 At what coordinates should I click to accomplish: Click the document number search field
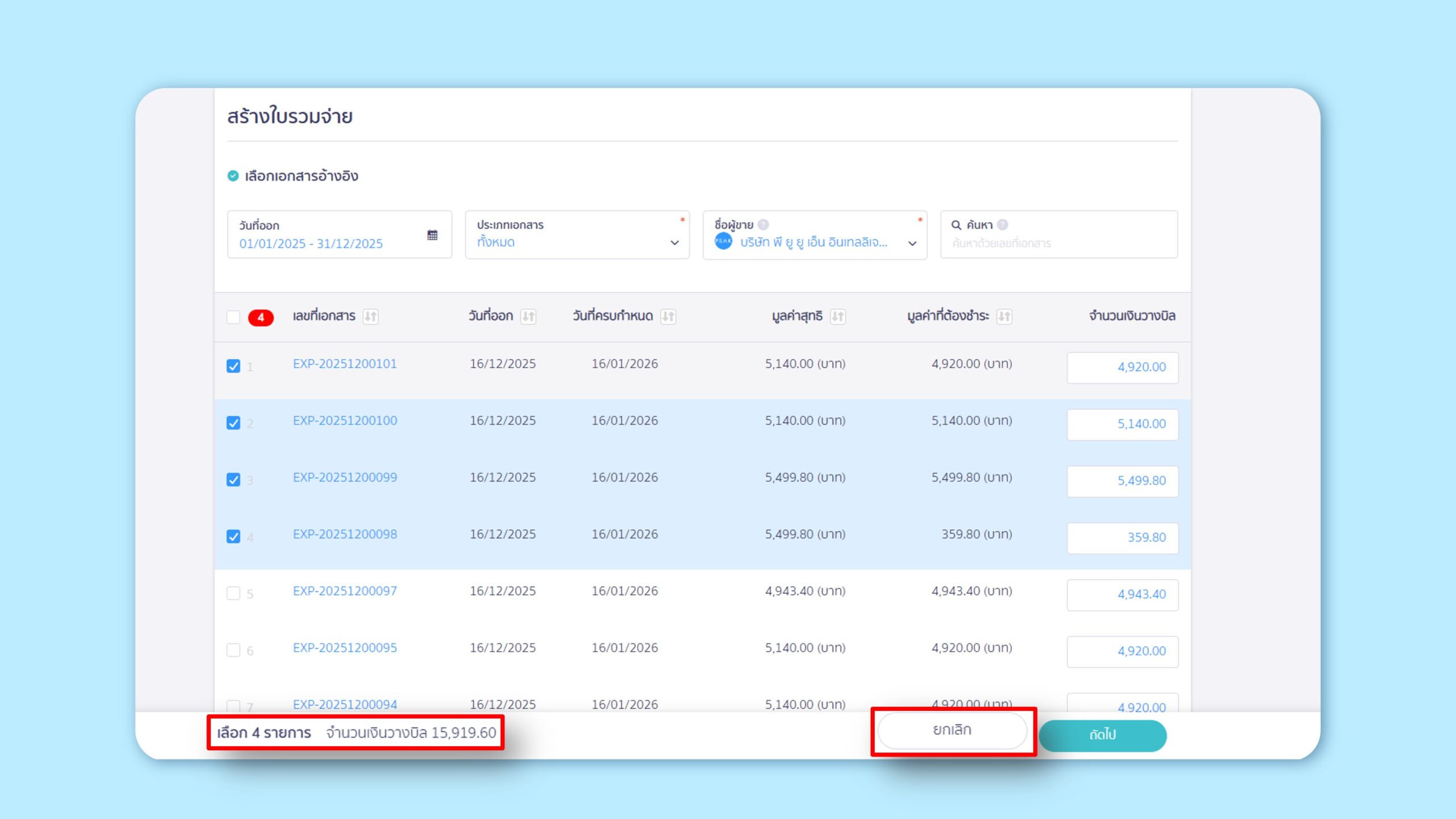(1058, 243)
